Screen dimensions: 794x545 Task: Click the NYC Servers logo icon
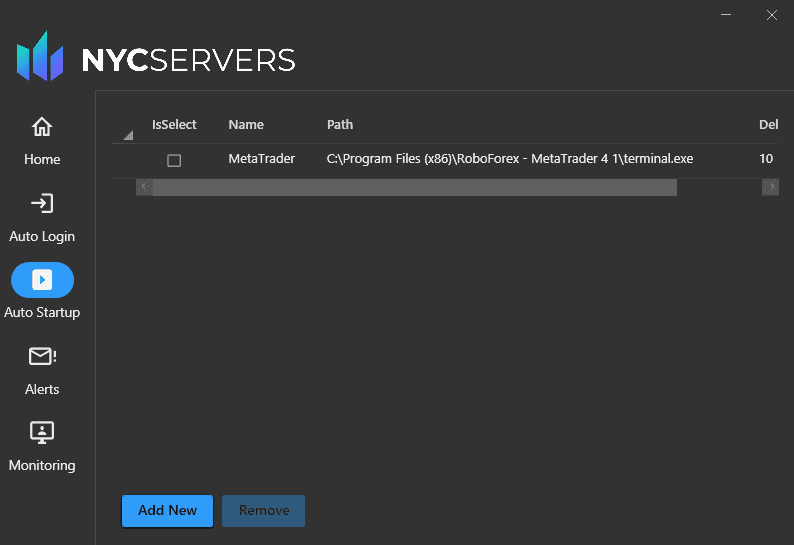click(40, 57)
